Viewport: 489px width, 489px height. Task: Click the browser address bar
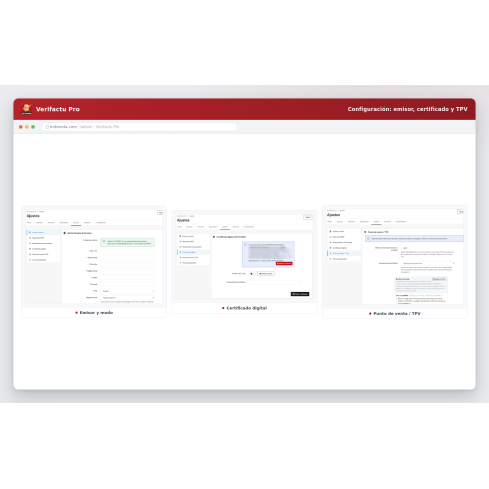(139, 127)
